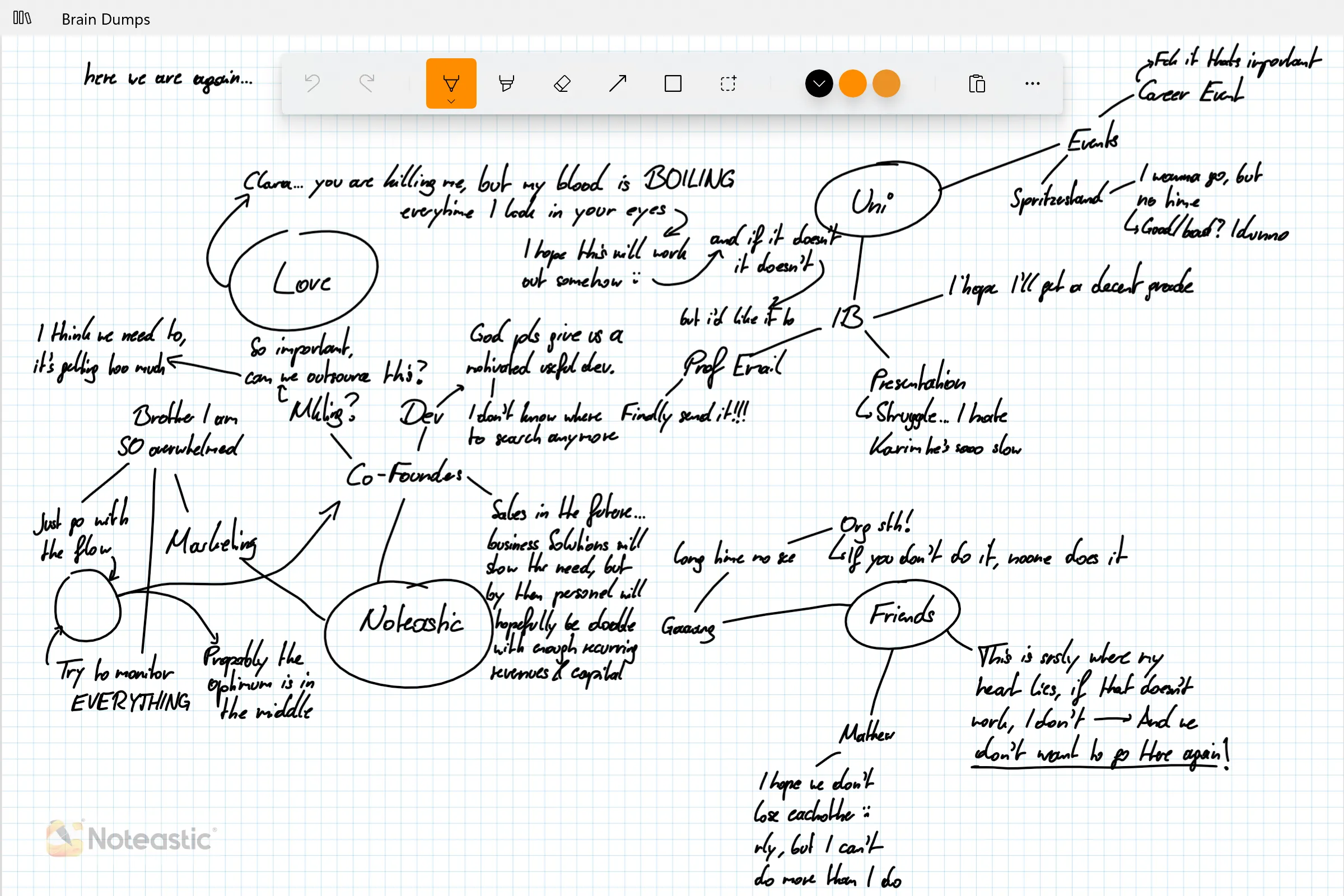Click the Undo icon

coord(311,83)
